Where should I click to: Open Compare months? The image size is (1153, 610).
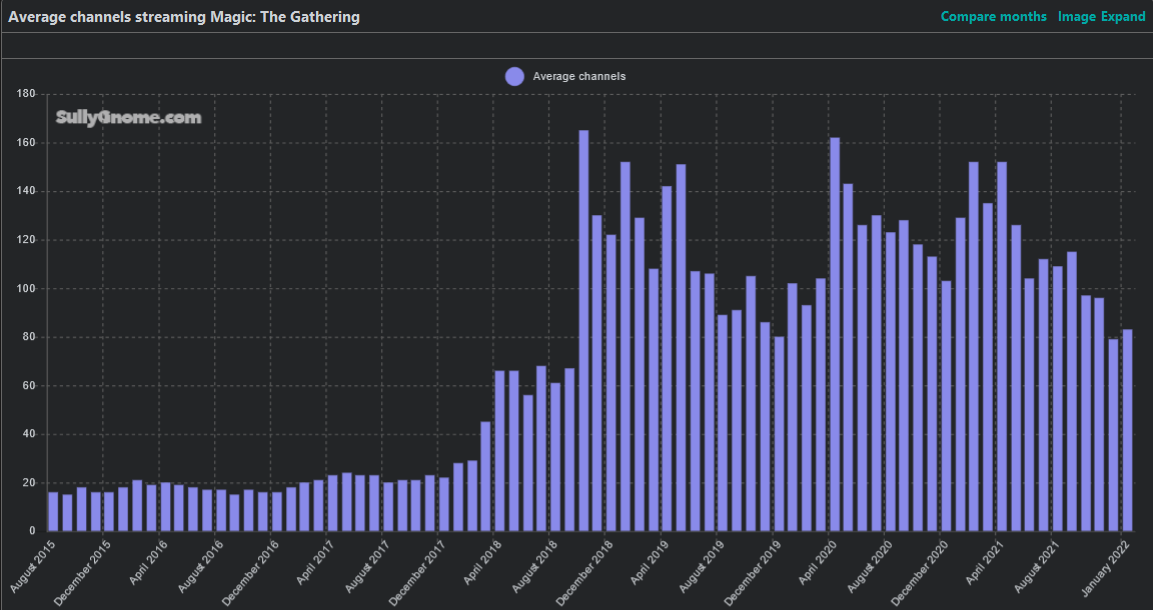(x=993, y=16)
